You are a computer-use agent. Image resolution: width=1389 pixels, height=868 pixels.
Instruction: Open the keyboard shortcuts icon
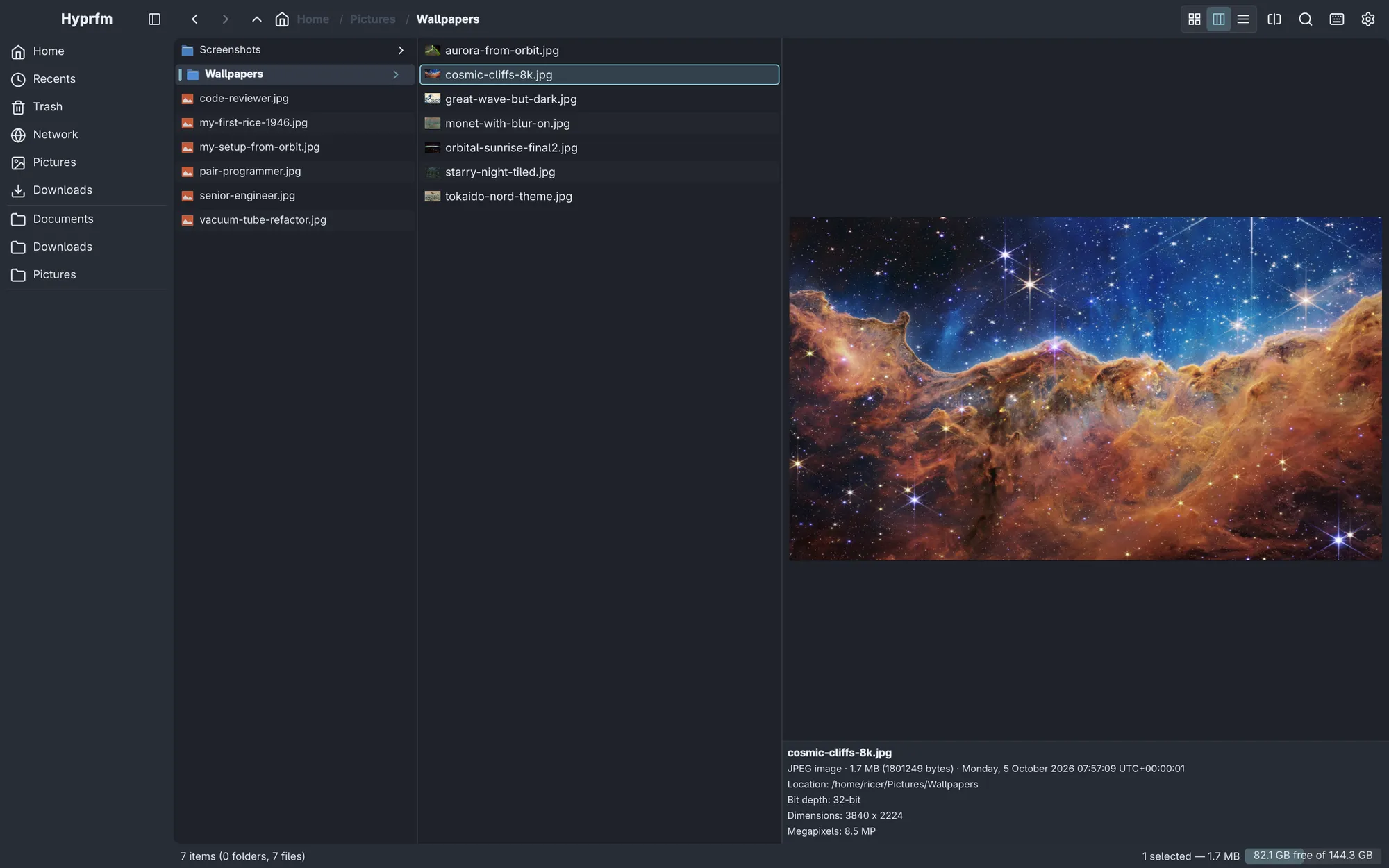pos(1337,19)
